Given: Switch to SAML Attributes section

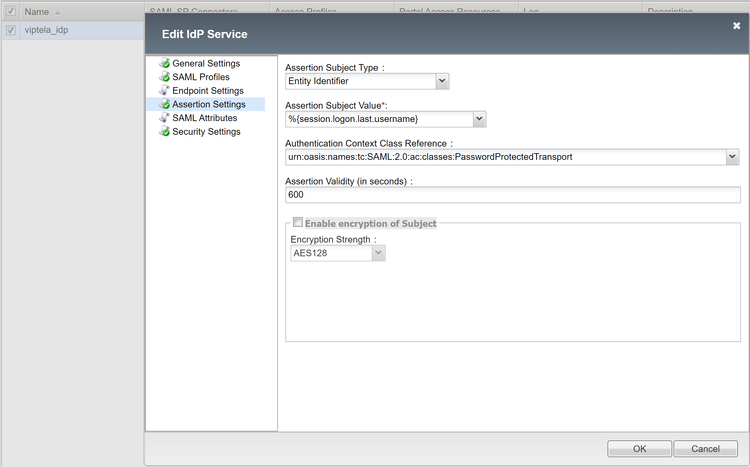Looking at the screenshot, I should pos(204,118).
